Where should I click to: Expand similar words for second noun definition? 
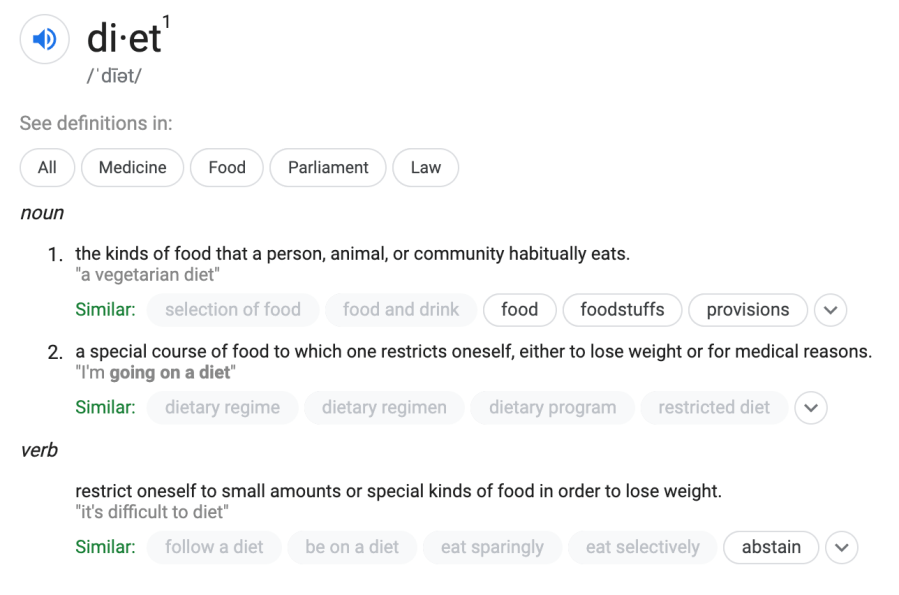tap(811, 408)
